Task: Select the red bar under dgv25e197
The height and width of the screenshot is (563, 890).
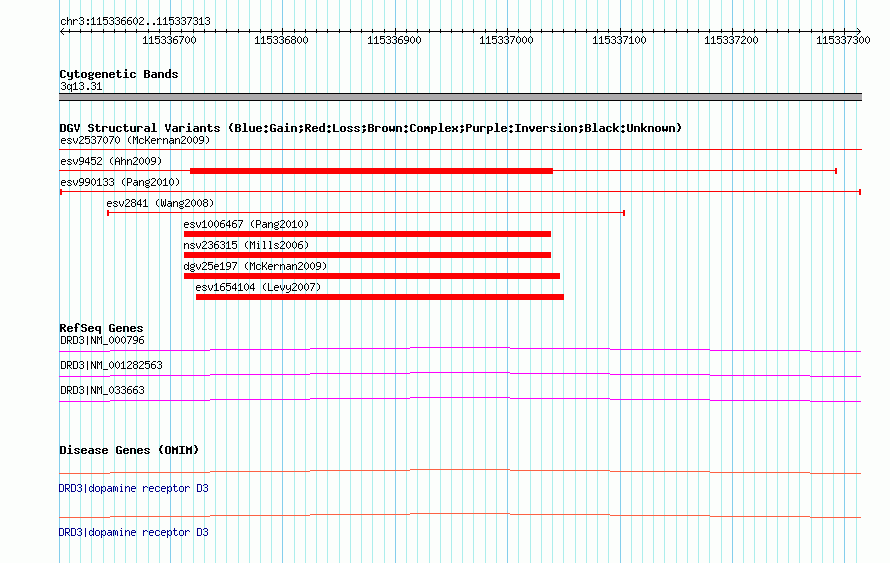Action: [372, 276]
